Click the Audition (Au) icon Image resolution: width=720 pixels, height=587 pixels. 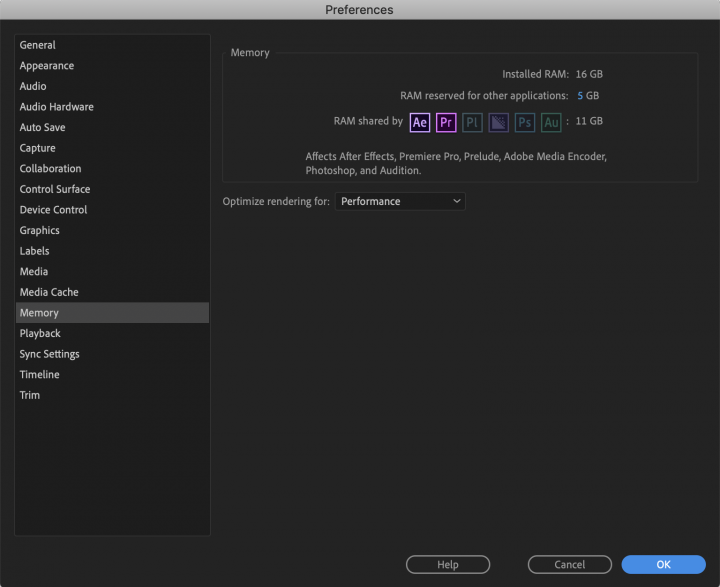[x=551, y=122]
